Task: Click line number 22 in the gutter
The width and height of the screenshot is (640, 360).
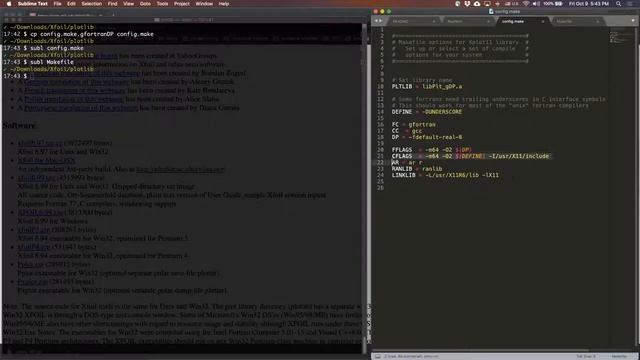Action: tap(380, 162)
